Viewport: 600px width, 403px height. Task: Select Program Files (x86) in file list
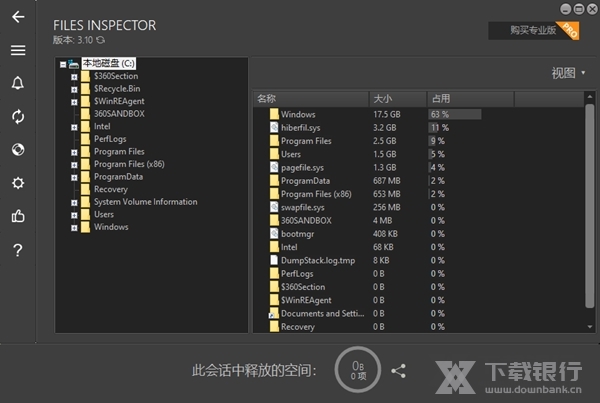(419, 194)
